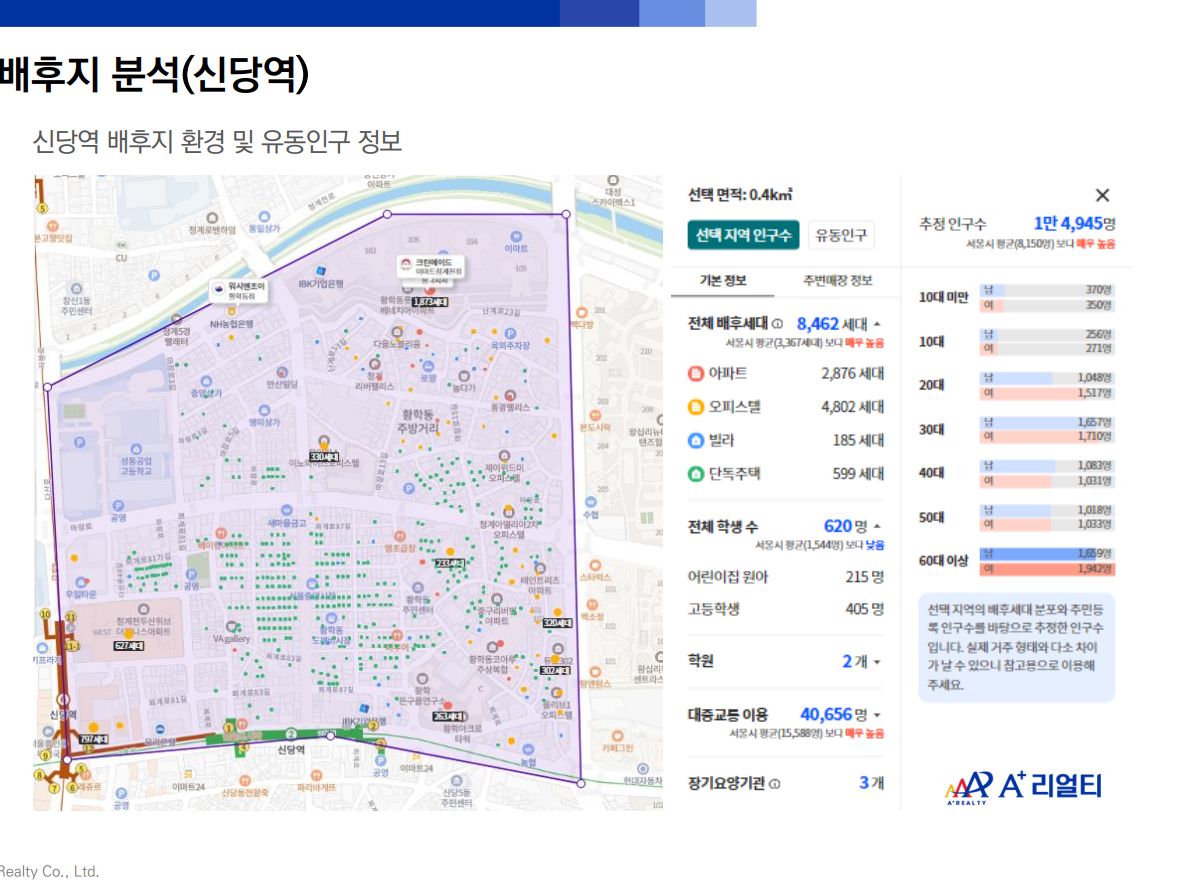1188x891 pixels.
Task: Click the 고등학생 405 명 row
Action: tap(786, 609)
